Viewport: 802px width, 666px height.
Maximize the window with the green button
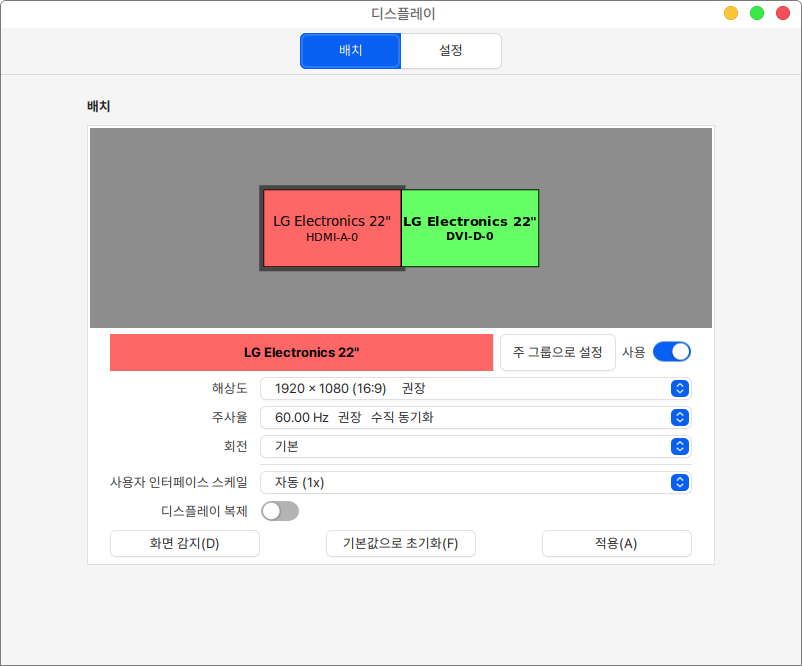pyautogui.click(x=757, y=13)
